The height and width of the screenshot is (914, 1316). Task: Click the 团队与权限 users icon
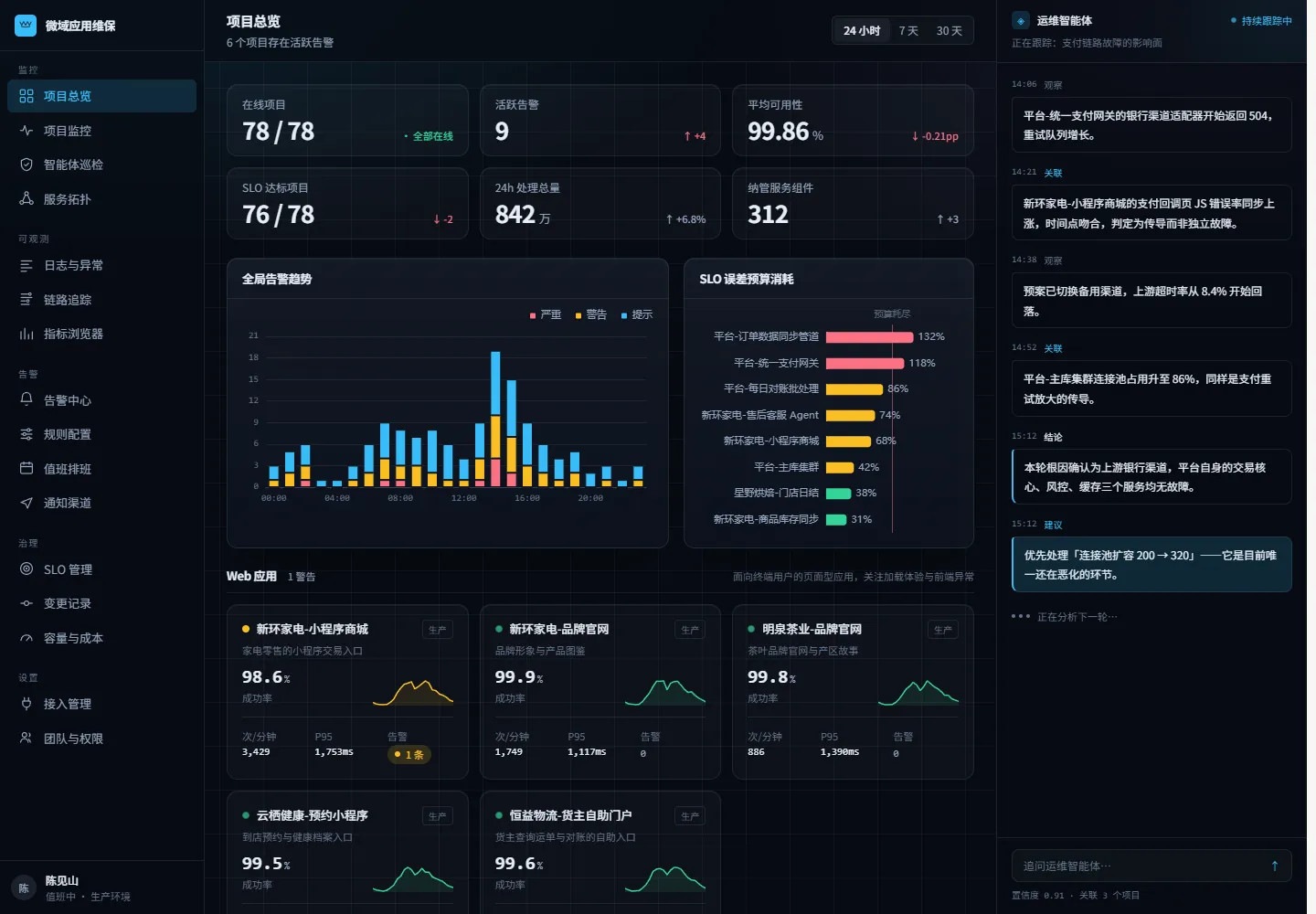27,738
